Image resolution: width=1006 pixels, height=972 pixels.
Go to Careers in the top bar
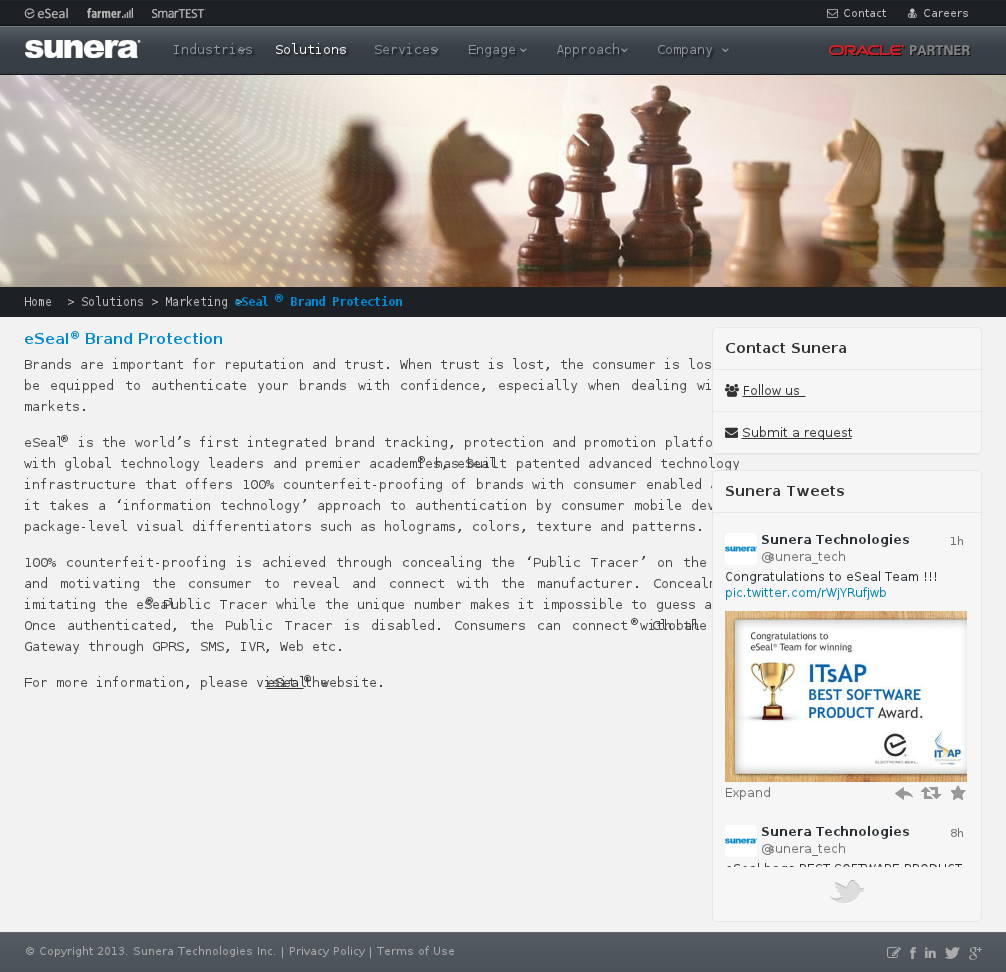[938, 13]
